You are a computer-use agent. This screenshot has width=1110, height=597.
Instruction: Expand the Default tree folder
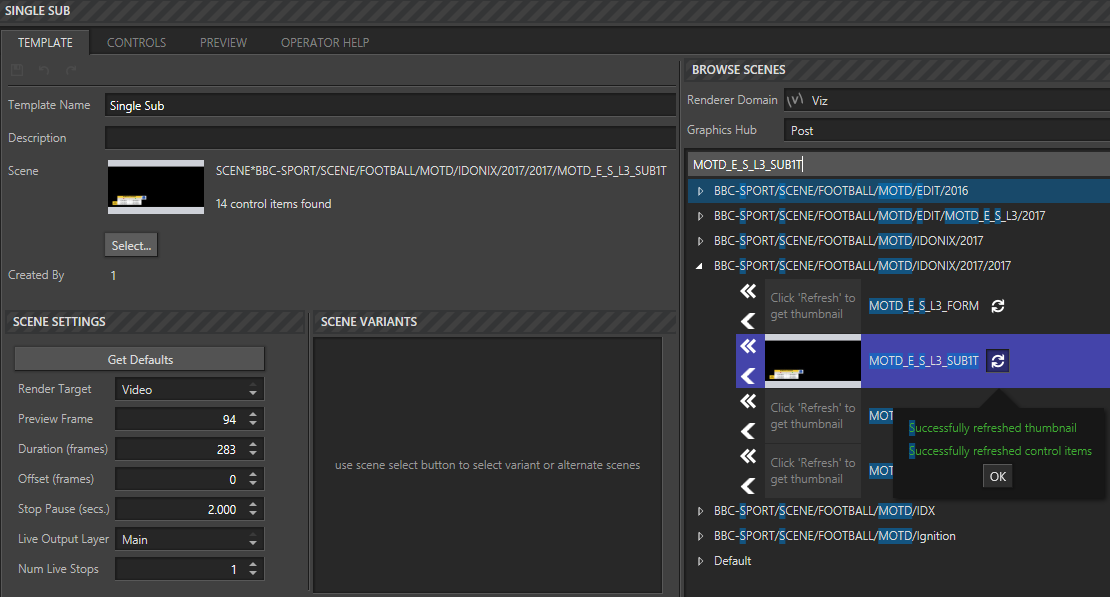tap(700, 561)
